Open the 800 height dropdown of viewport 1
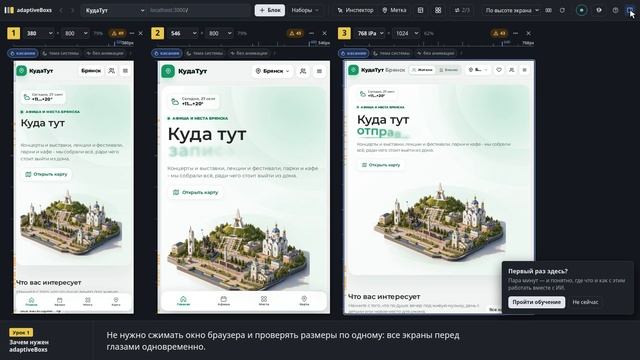The height and width of the screenshot is (360, 640). point(76,33)
